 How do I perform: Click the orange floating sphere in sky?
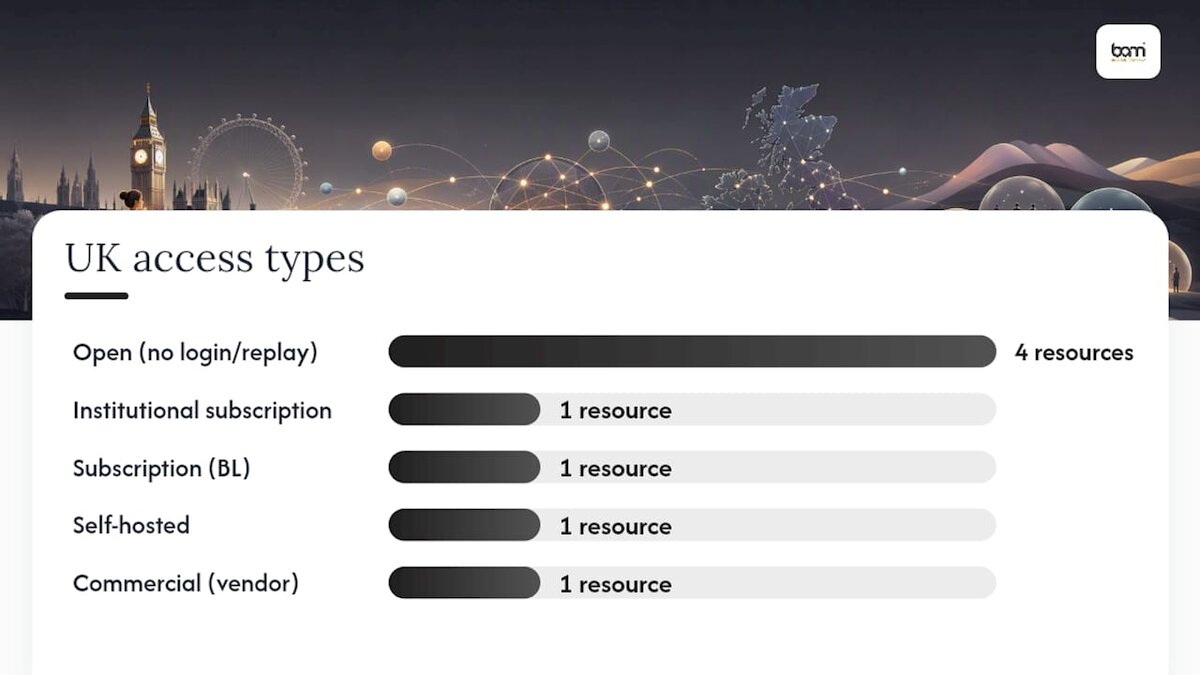(382, 151)
